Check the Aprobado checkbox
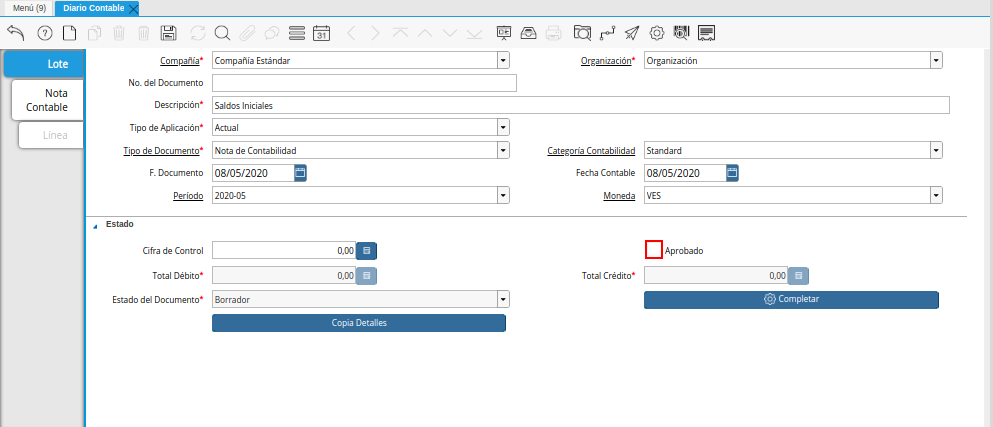 [654, 250]
